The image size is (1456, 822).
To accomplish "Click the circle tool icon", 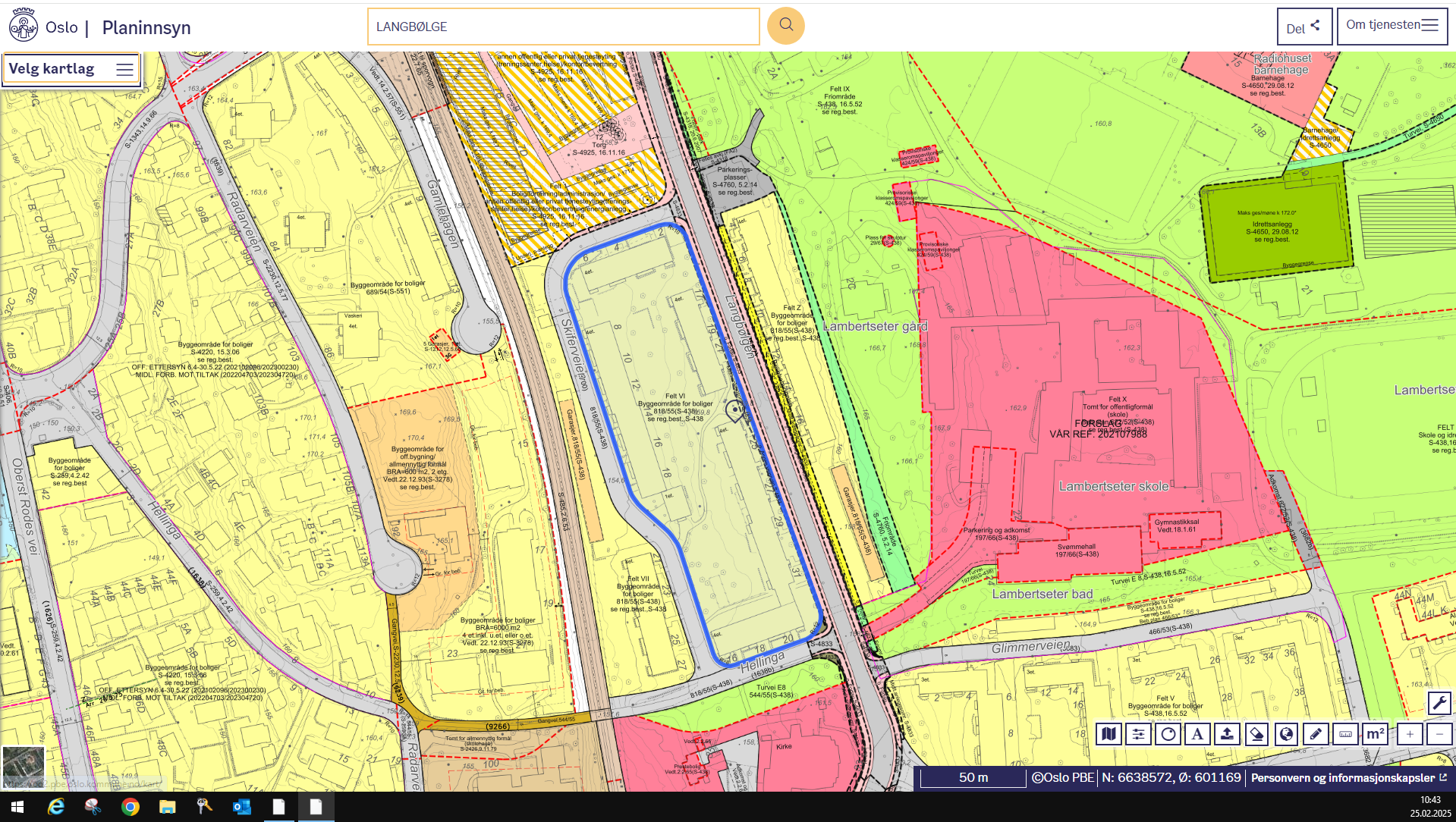I will pos(1168,733).
